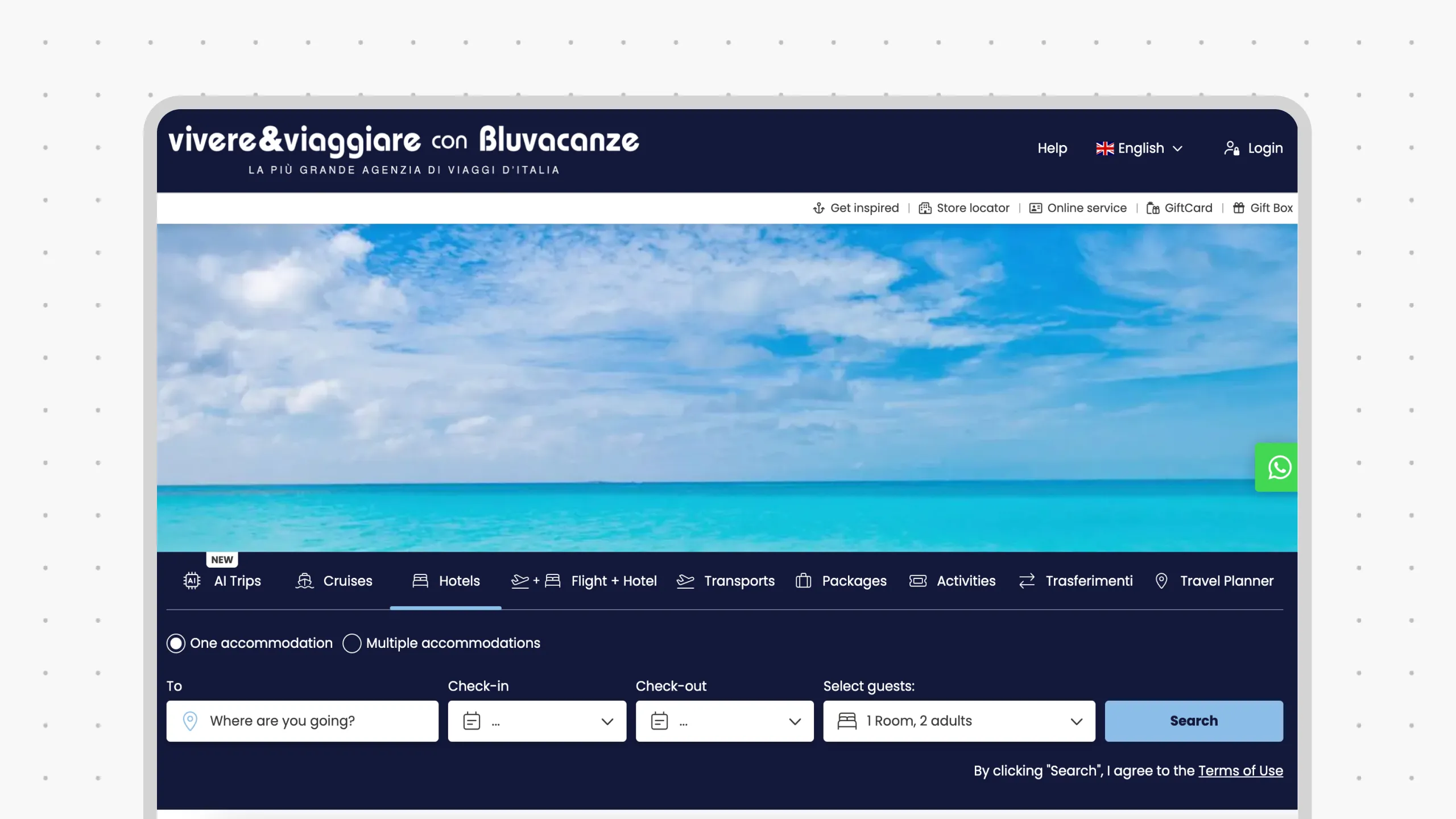Click the Get inspired anchor icon

pos(818,208)
